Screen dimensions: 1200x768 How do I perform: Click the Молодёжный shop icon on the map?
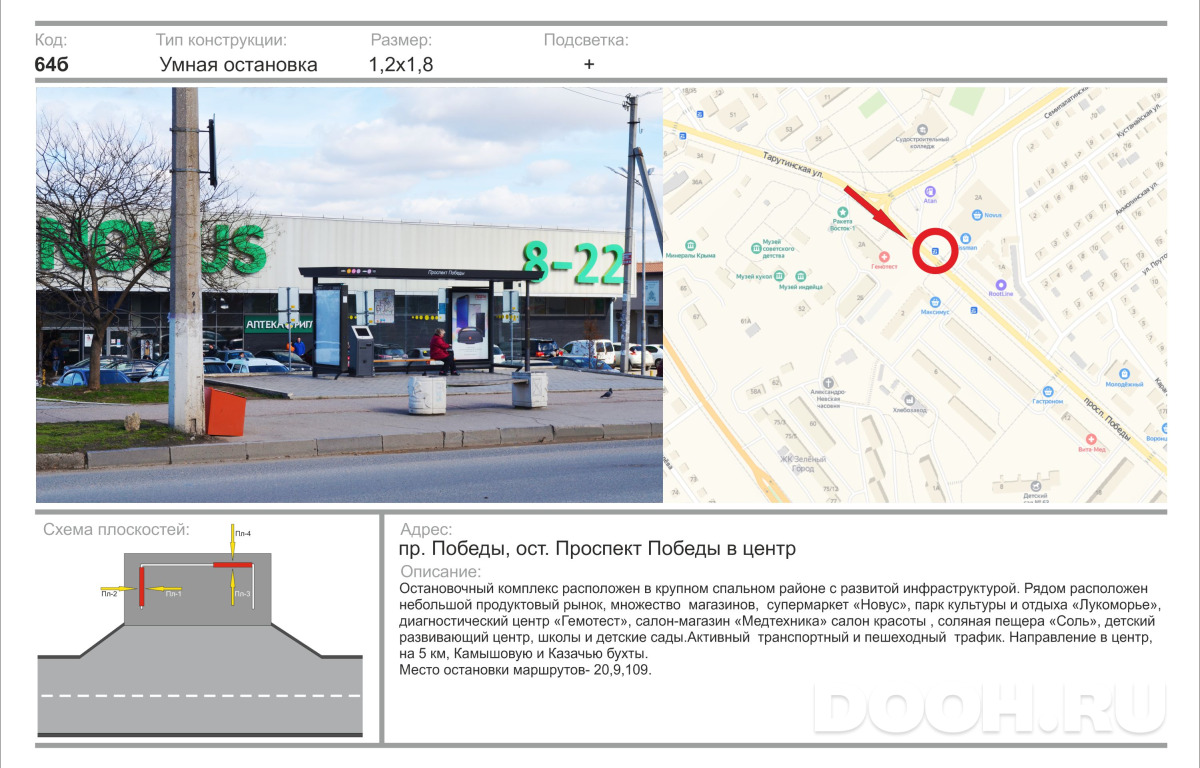pyautogui.click(x=1124, y=373)
